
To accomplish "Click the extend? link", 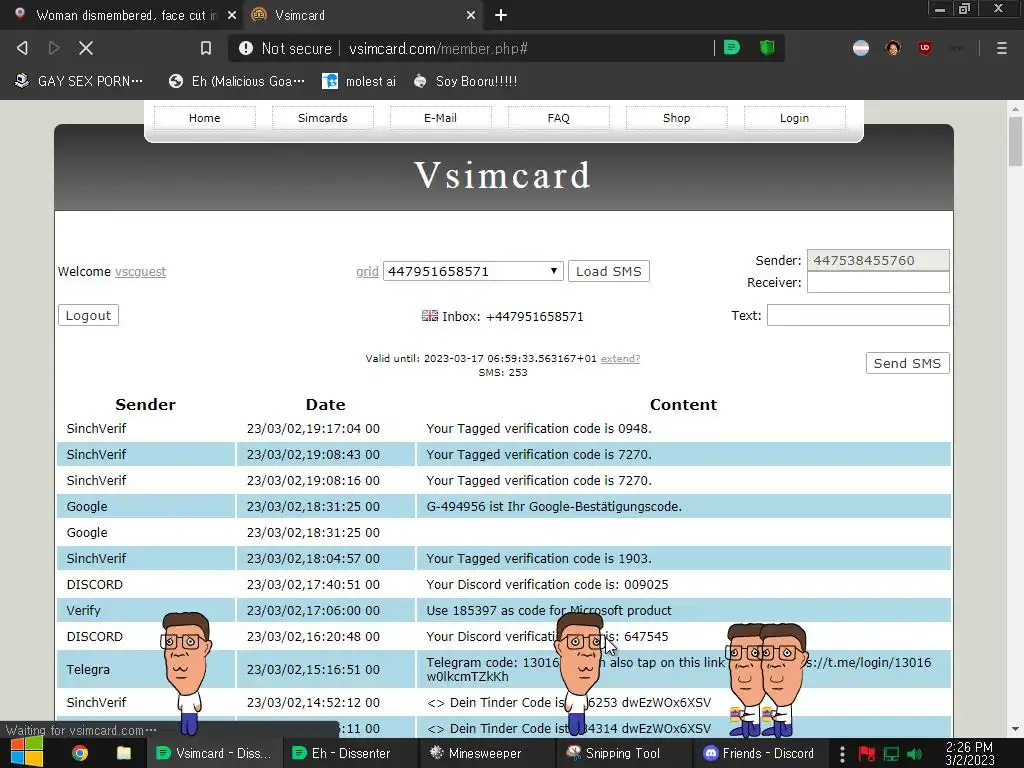I will (x=620, y=359).
